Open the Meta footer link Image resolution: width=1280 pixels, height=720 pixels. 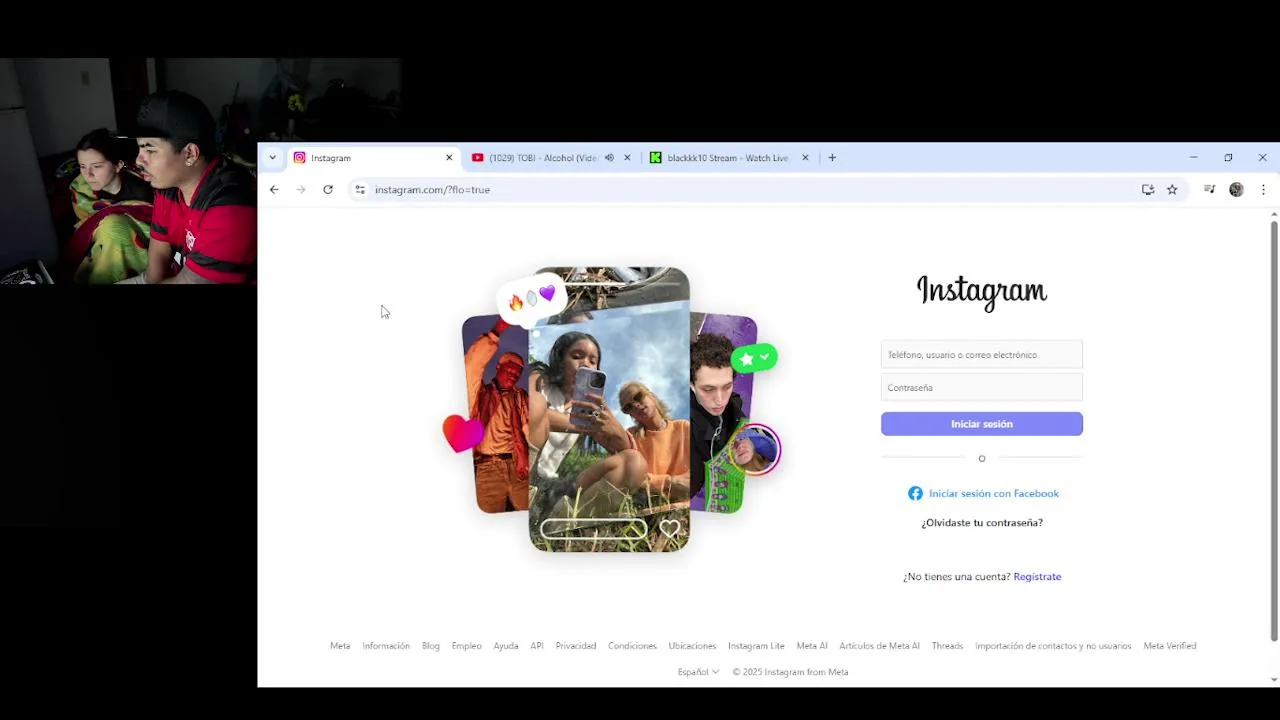click(x=340, y=646)
